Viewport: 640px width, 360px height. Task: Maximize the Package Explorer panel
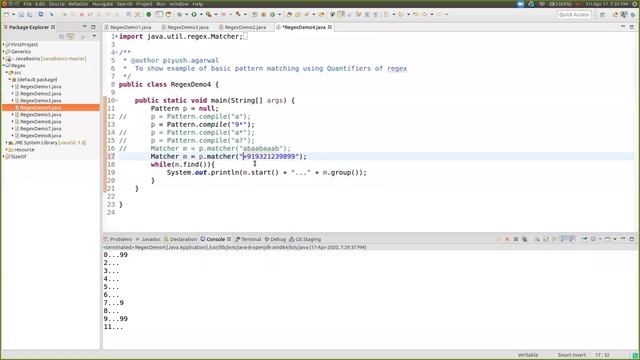pos(93,27)
